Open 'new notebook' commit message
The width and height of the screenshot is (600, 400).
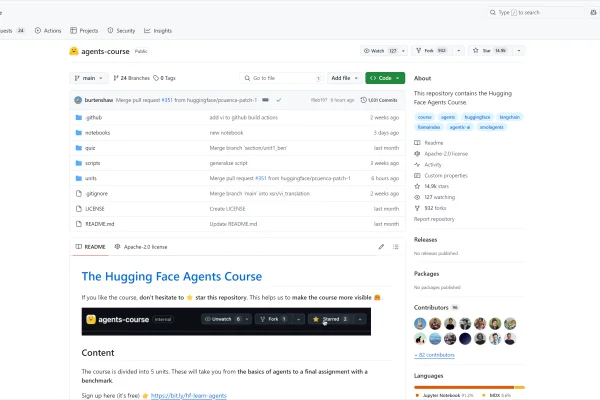pyautogui.click(x=226, y=133)
